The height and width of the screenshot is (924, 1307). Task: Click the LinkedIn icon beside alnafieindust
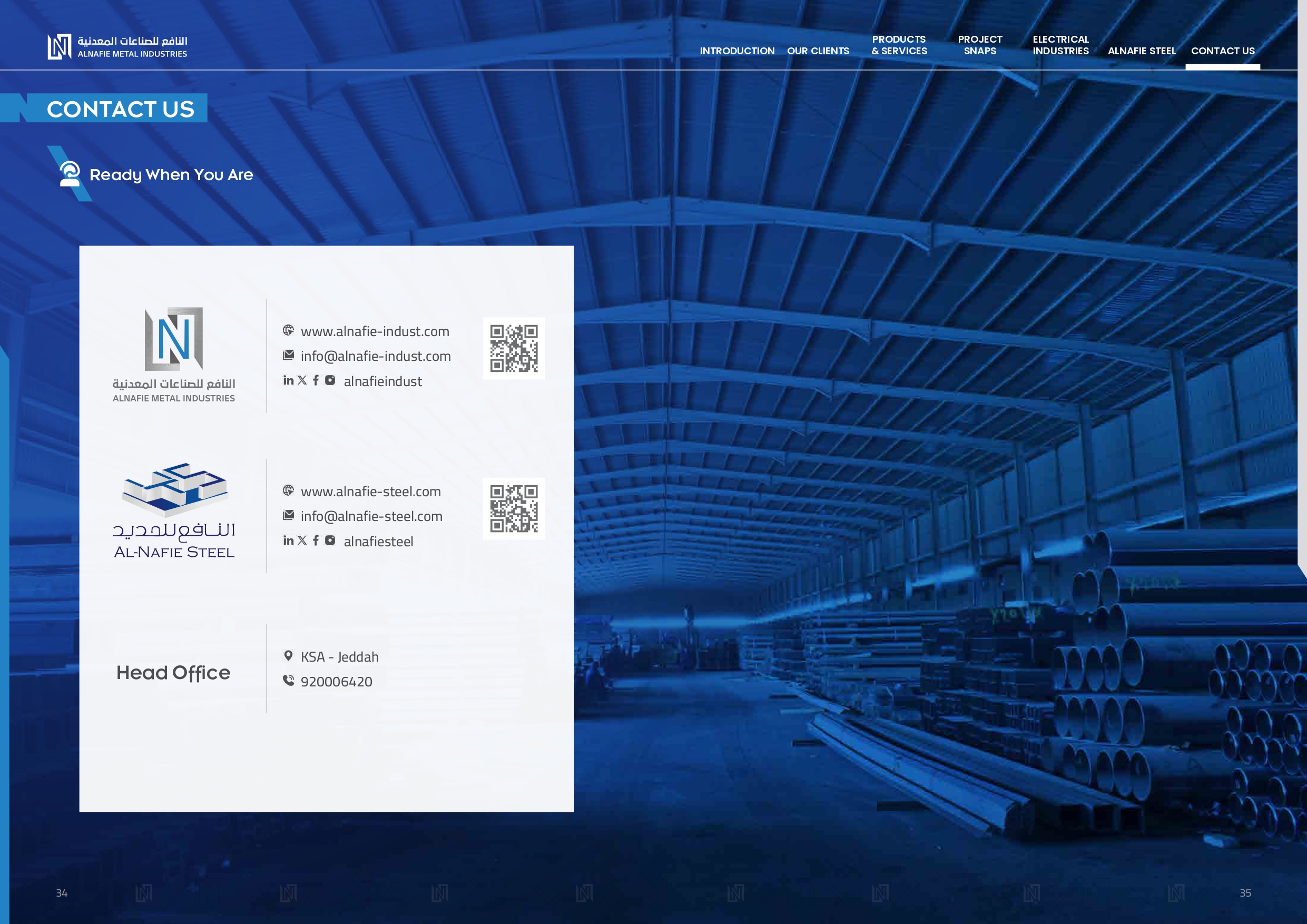288,380
